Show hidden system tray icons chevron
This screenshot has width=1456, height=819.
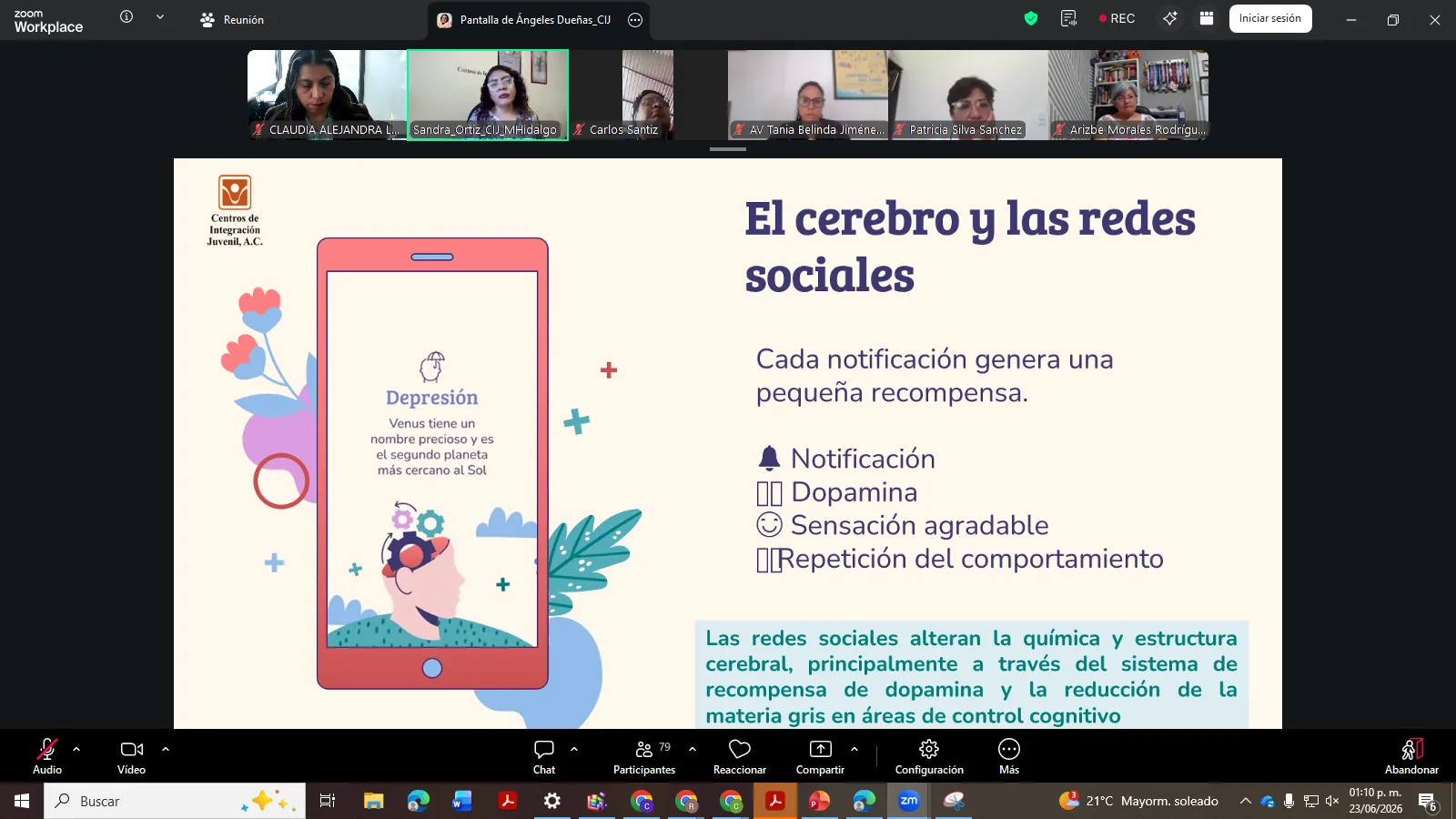click(1245, 801)
